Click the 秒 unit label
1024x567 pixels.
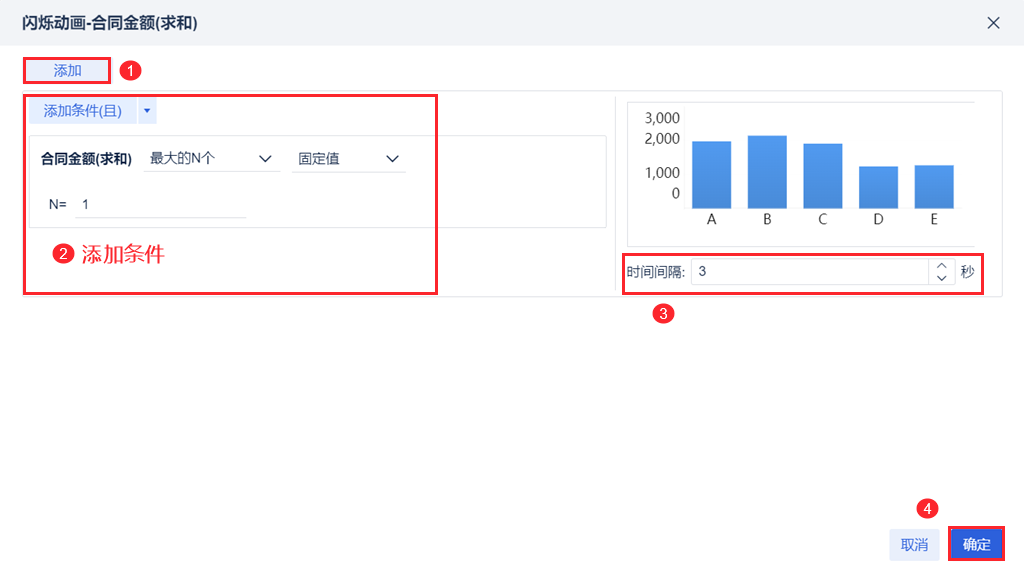967,272
